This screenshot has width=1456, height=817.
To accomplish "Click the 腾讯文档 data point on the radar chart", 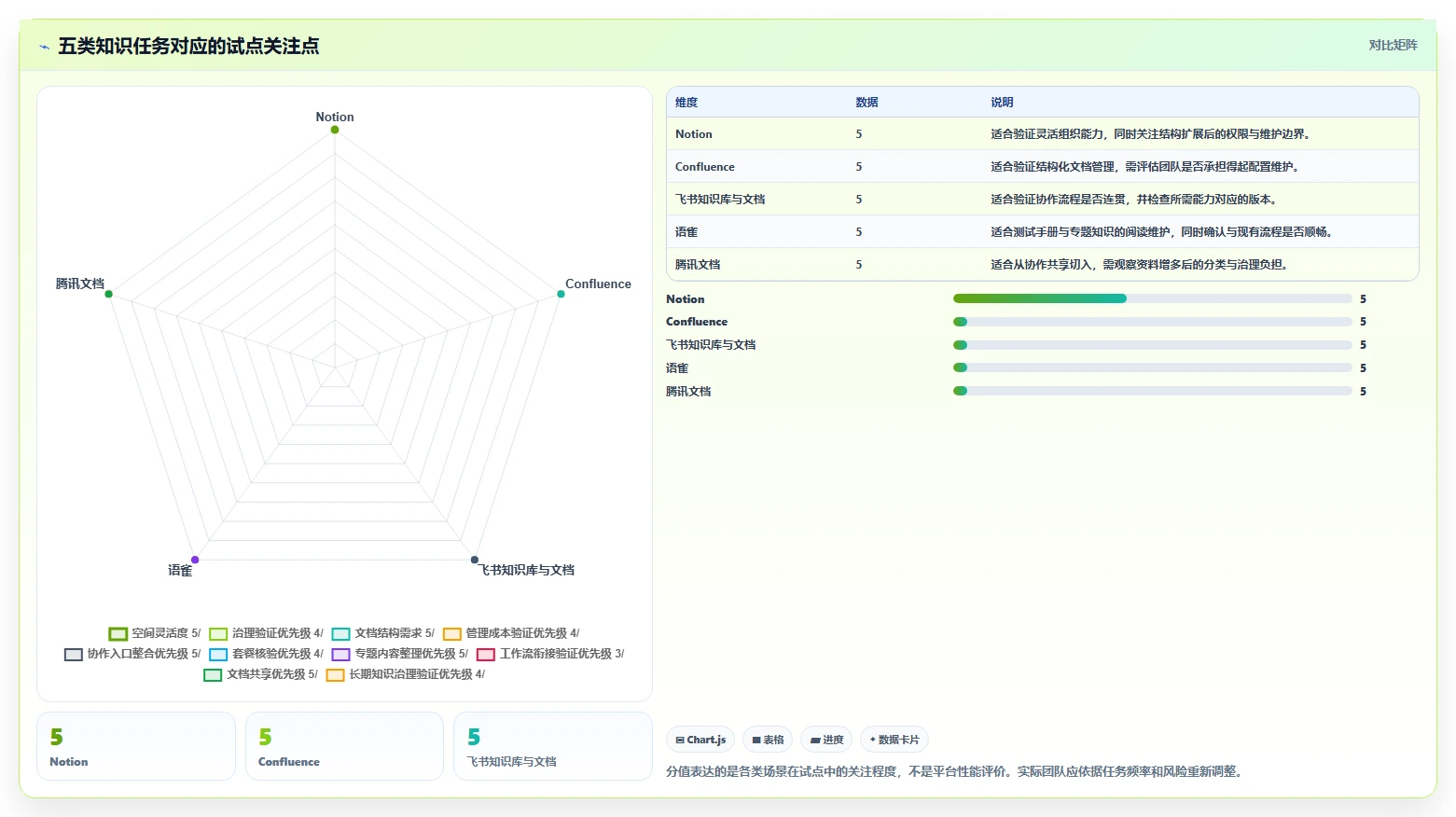I will point(109,294).
